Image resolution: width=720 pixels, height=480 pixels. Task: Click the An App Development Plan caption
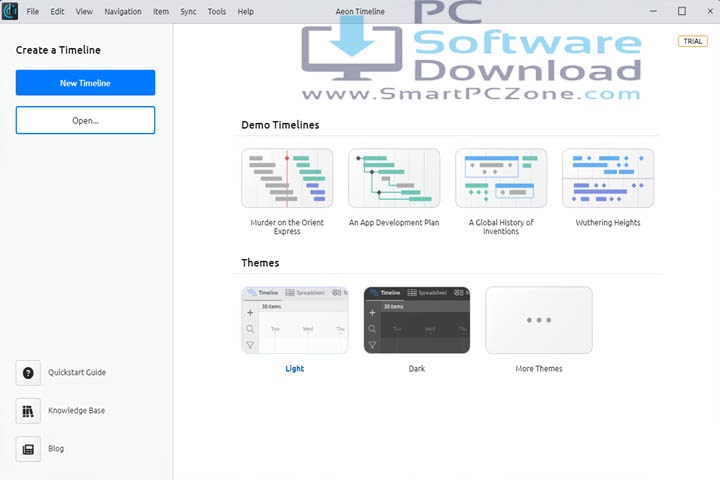pyautogui.click(x=394, y=222)
